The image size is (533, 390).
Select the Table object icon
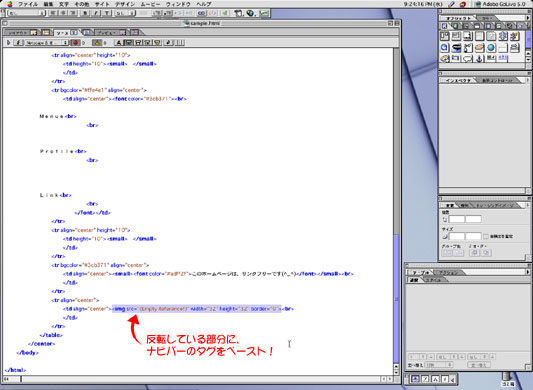480,36
